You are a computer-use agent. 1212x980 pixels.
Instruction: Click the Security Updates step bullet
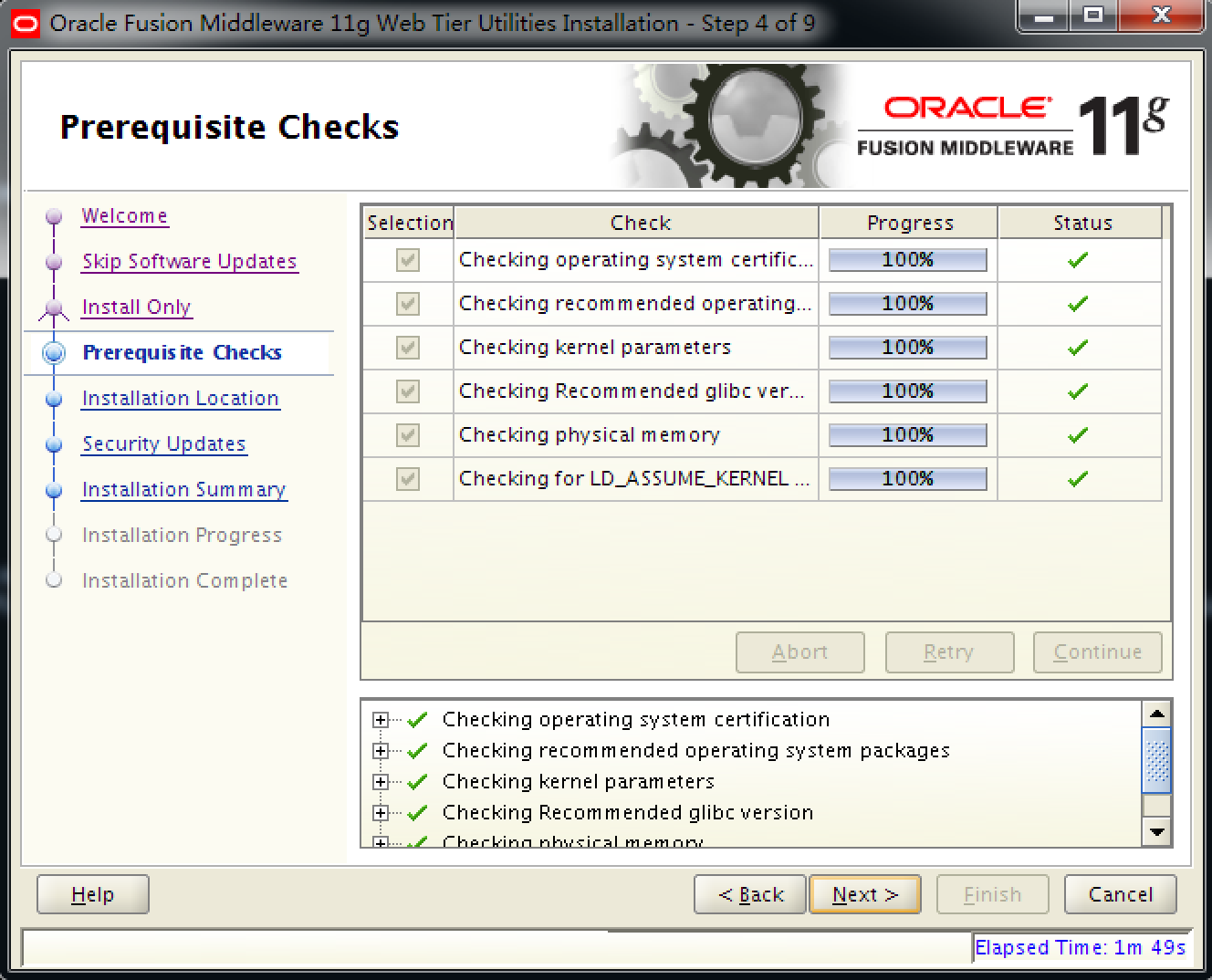(54, 444)
